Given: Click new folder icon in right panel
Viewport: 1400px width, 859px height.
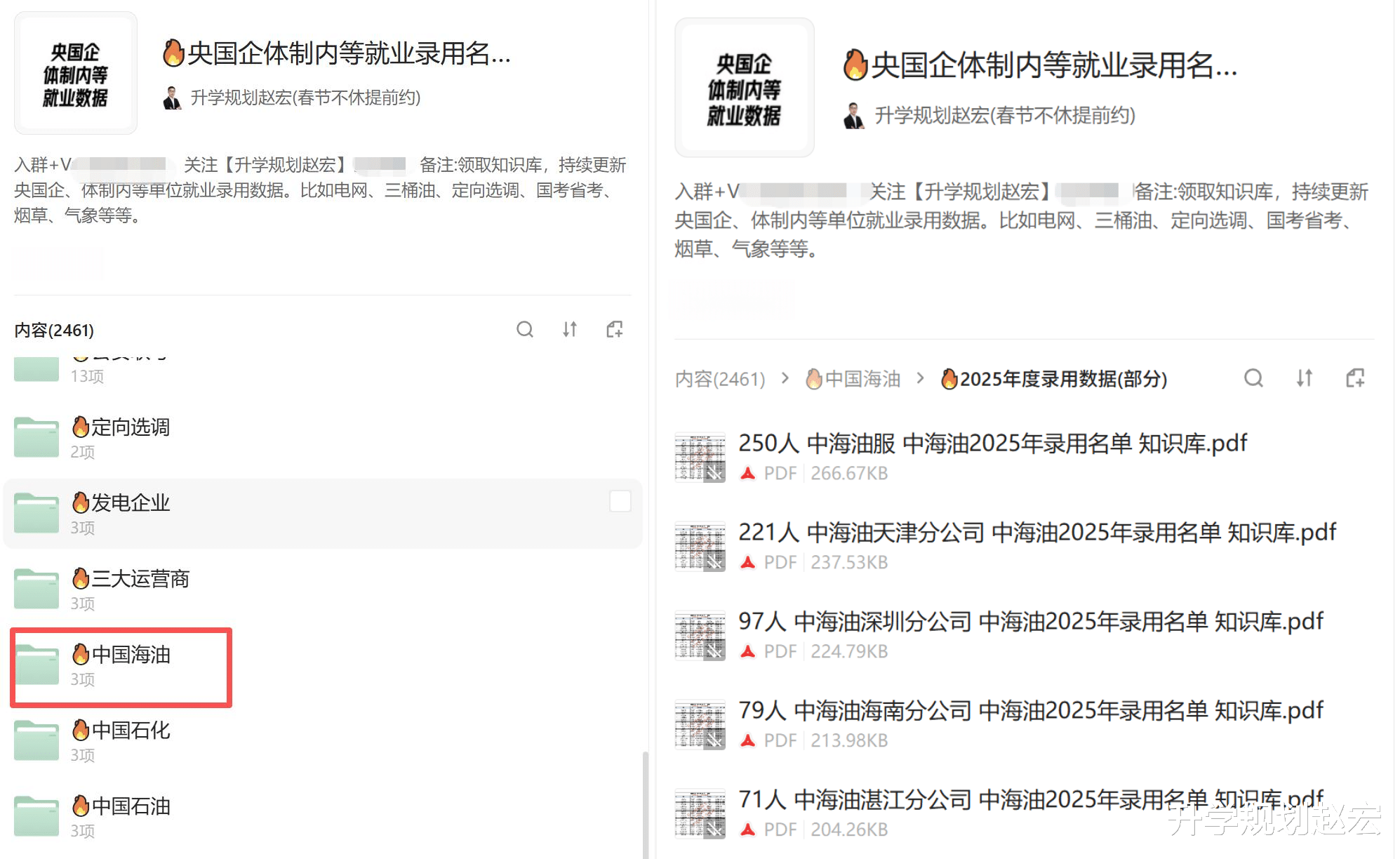Looking at the screenshot, I should tap(1355, 378).
